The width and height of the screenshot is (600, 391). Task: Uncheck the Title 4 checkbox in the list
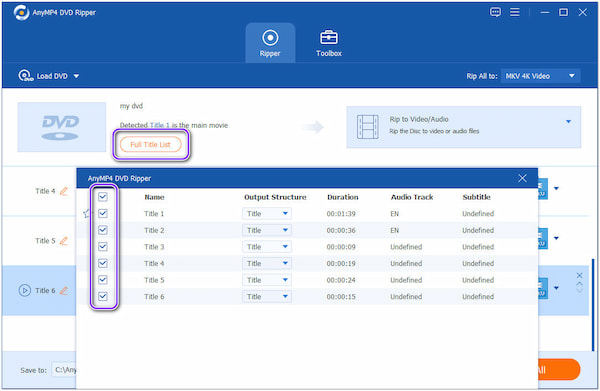[103, 263]
